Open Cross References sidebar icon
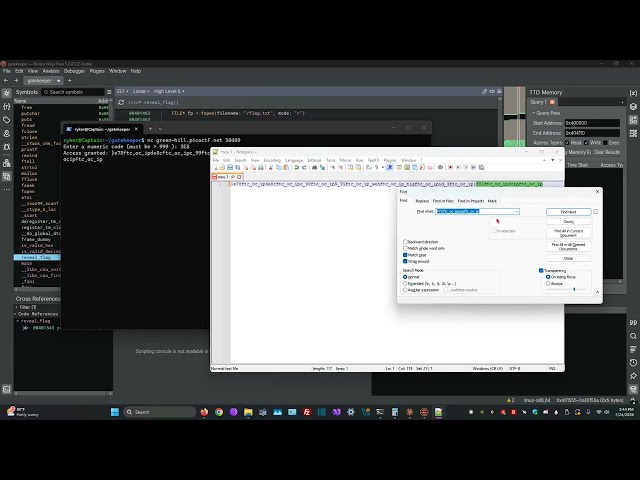 (7, 176)
